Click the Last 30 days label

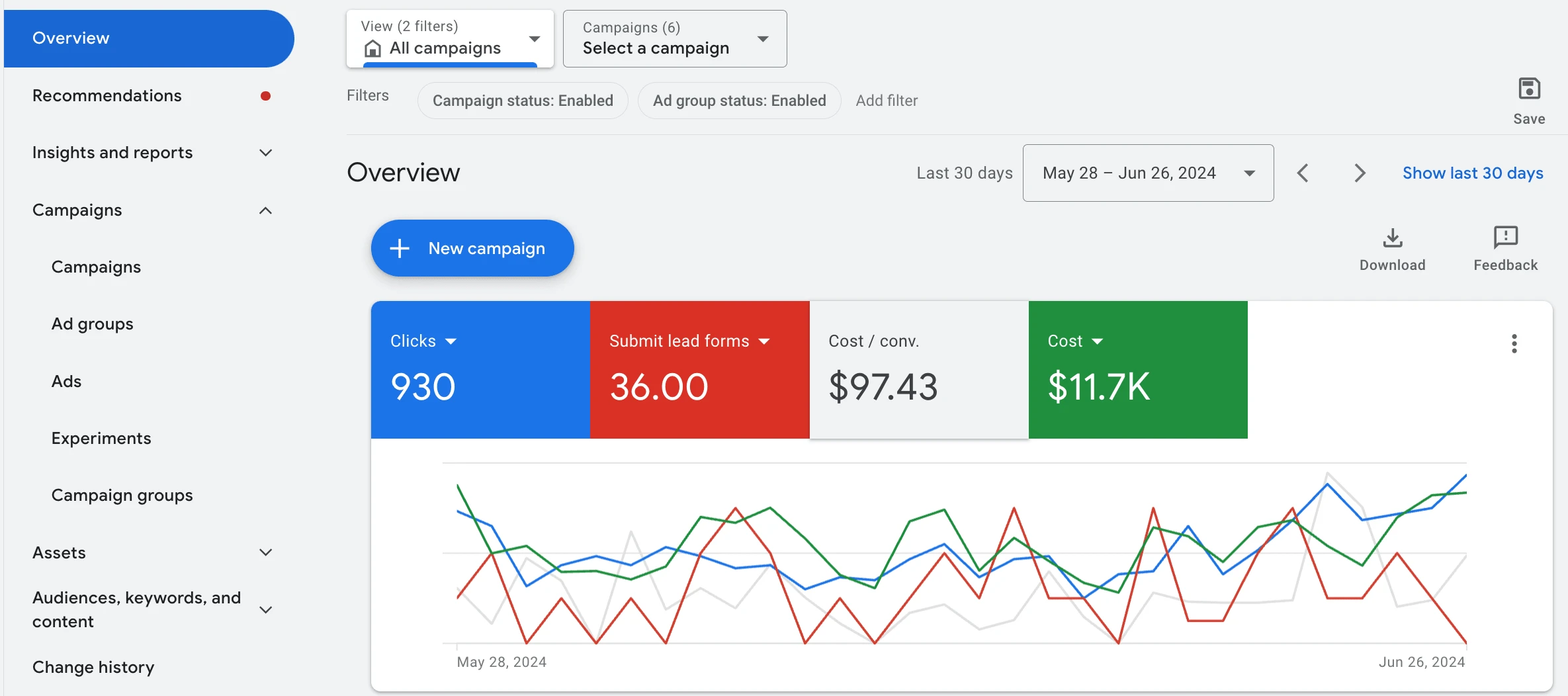[965, 173]
